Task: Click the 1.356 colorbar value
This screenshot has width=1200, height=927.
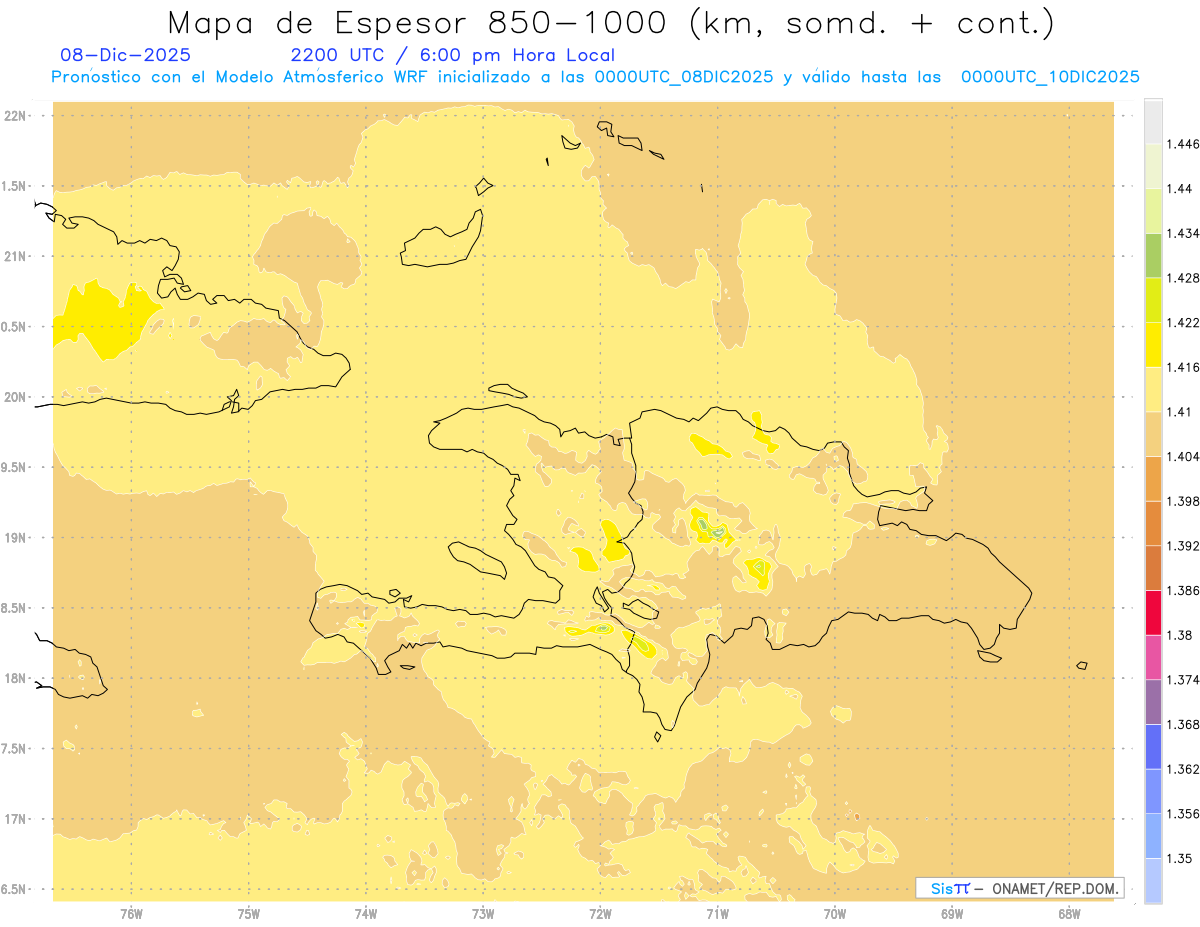Action: (x=1182, y=814)
